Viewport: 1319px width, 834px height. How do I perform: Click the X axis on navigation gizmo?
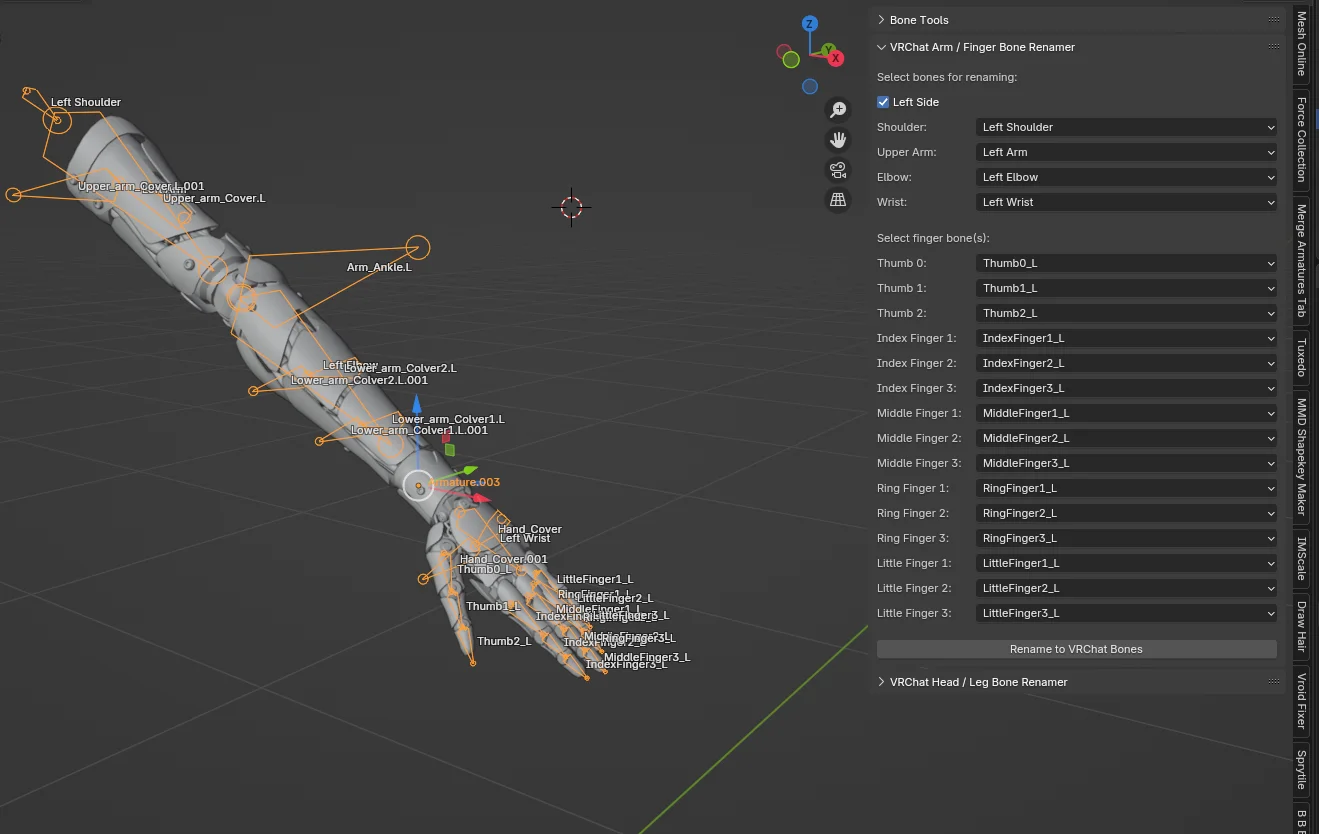pos(836,58)
